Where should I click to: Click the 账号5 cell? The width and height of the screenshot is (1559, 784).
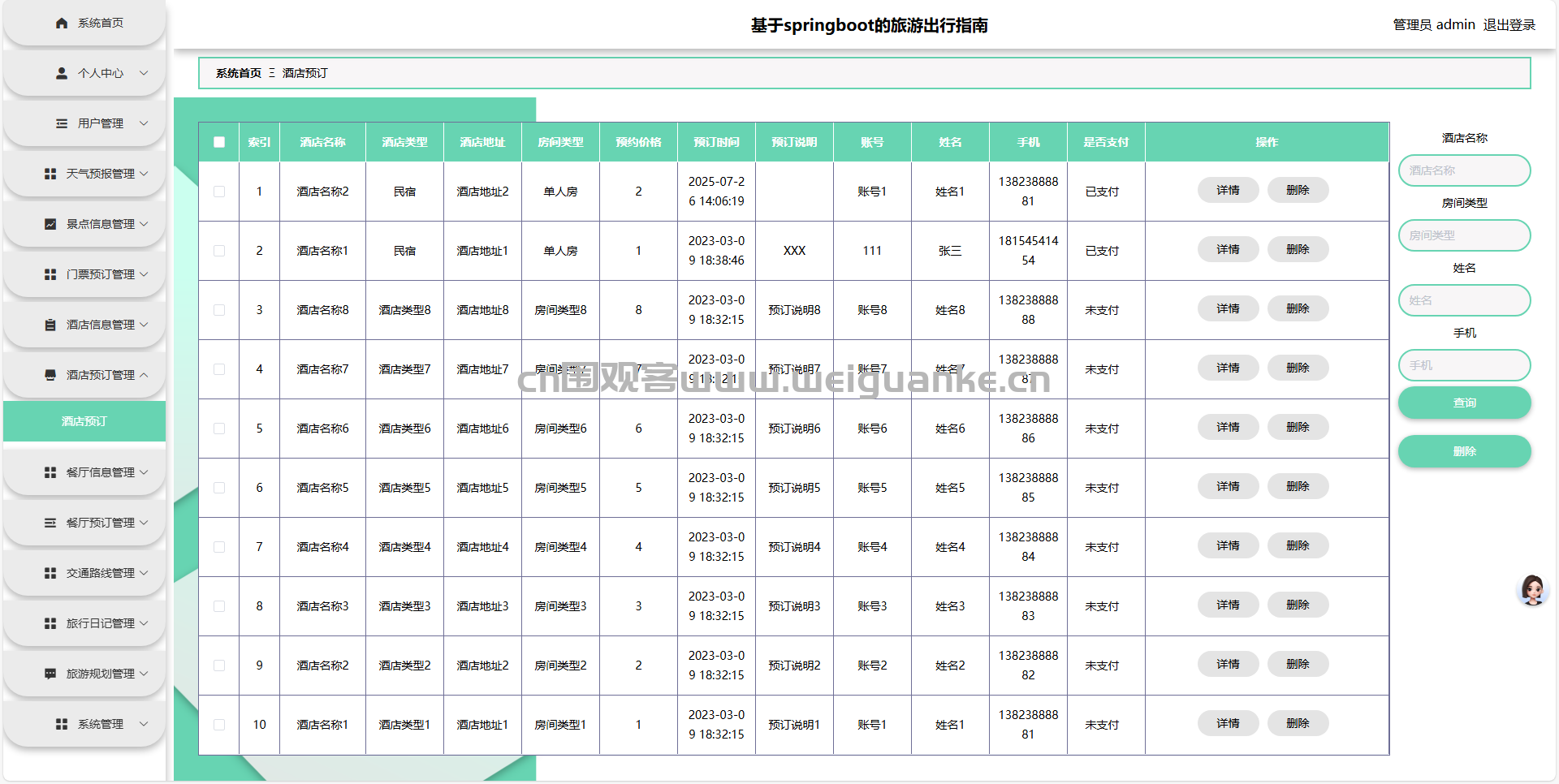click(x=872, y=488)
